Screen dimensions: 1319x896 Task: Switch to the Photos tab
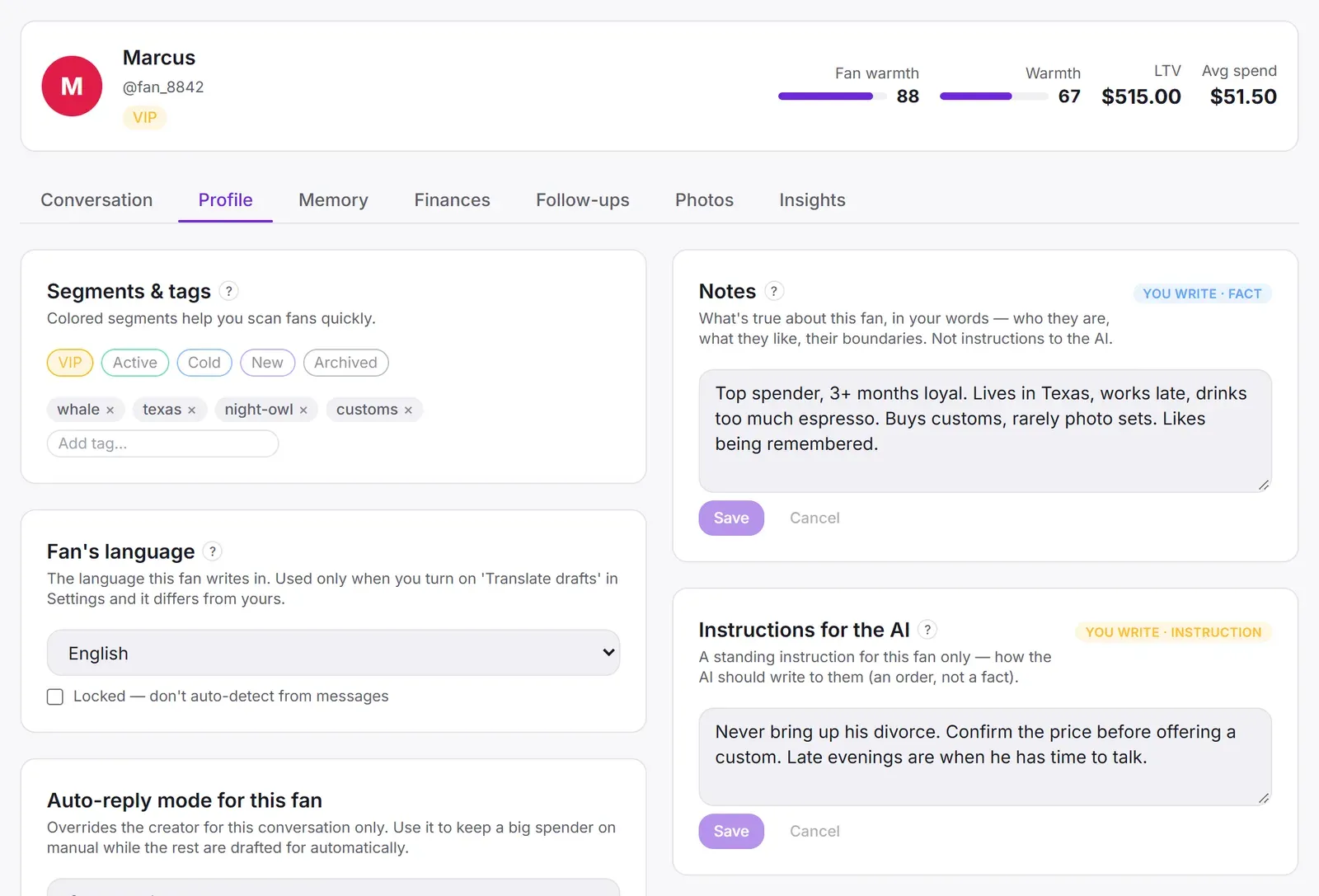[704, 200]
